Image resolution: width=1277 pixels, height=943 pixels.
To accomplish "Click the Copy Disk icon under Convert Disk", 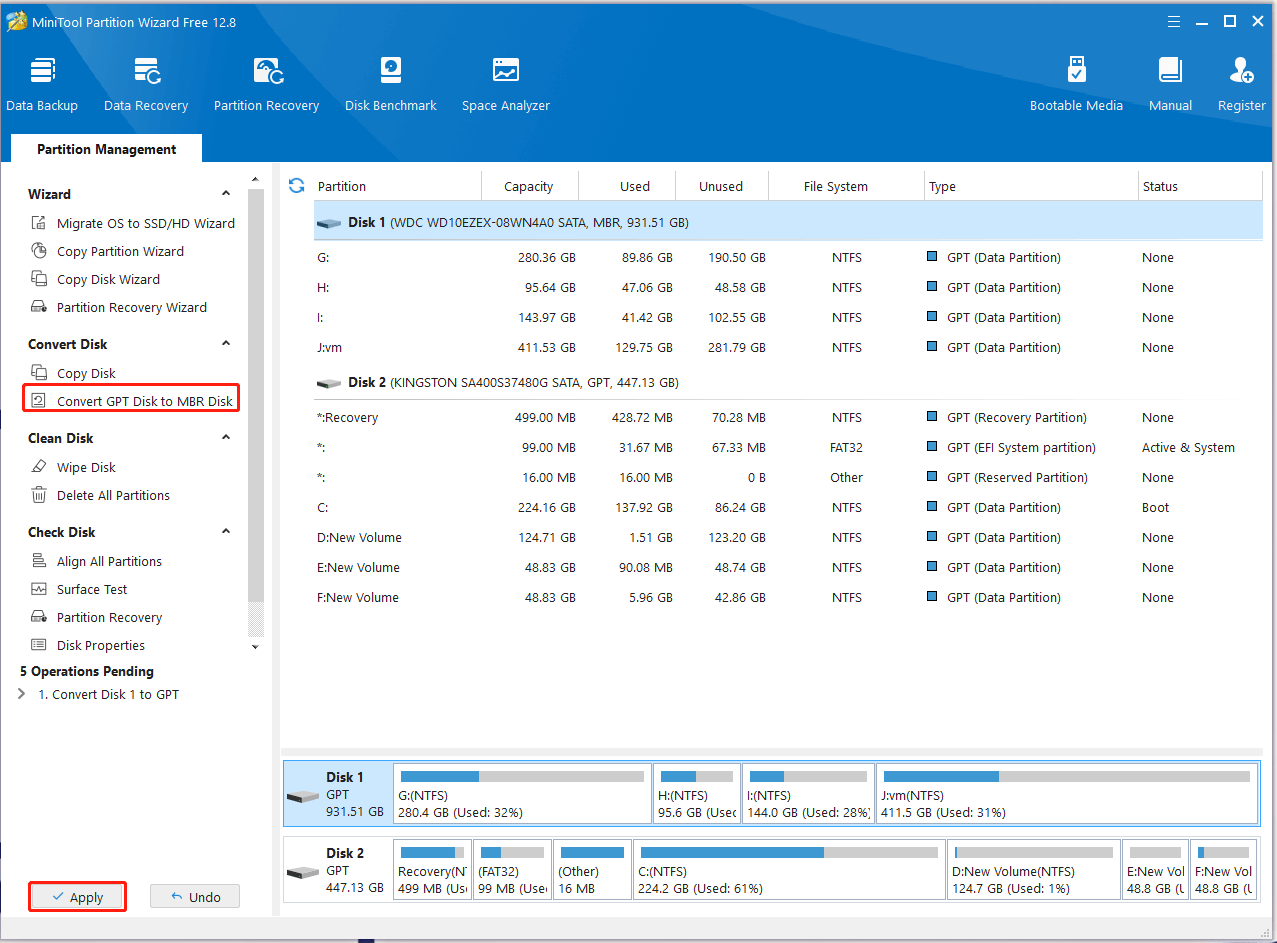I will [x=39, y=373].
